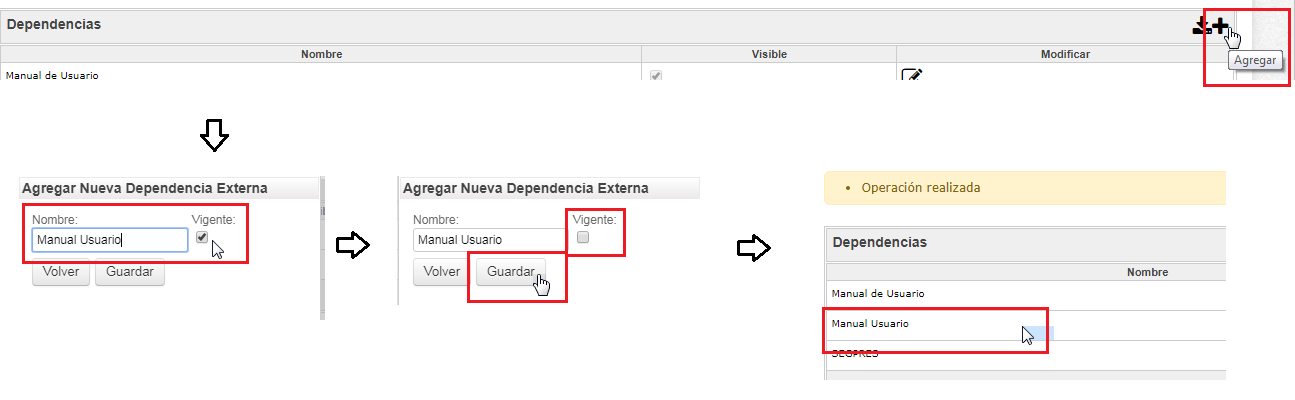
Task: Select the Manual Usuario row in the list
Action: point(1026,325)
